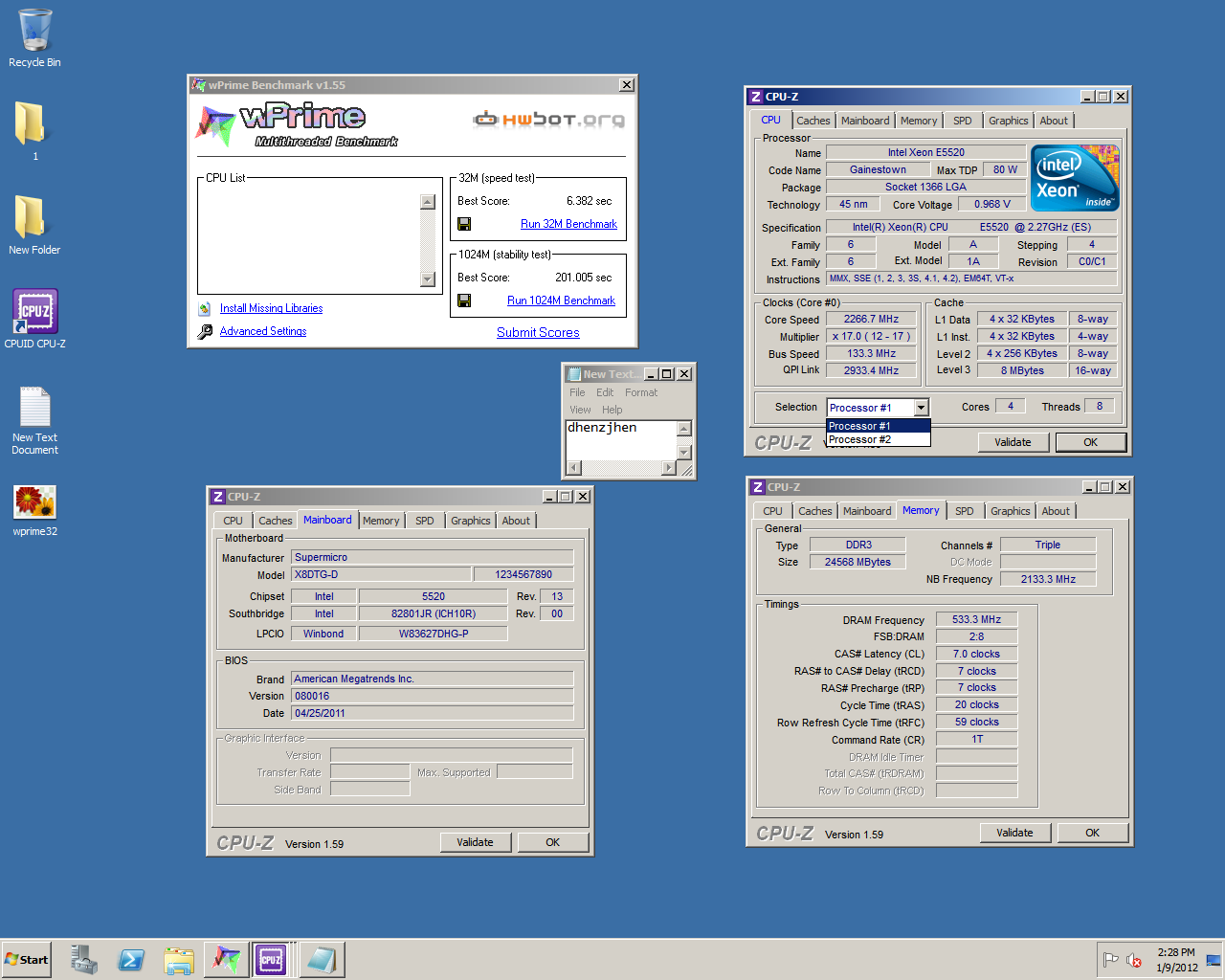
Task: Switch to Caches tab in top CPU-Z
Action: 813,121
